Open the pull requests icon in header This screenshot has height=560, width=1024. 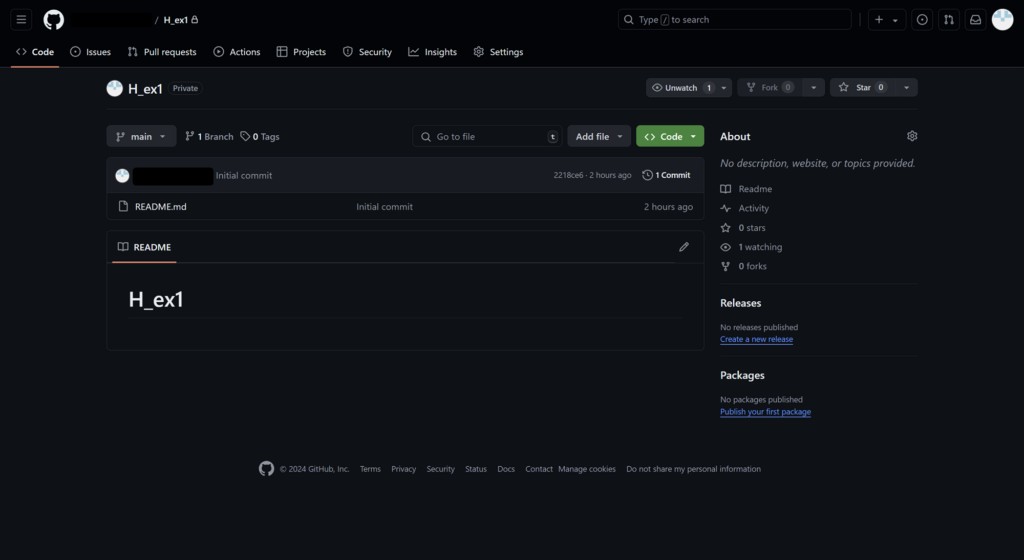[948, 20]
